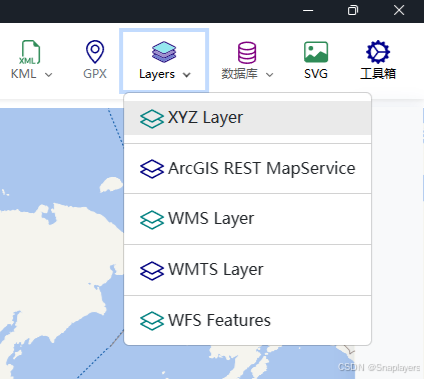
Task: Expand the 数据库 dropdown arrow
Action: pyautogui.click(x=270, y=75)
